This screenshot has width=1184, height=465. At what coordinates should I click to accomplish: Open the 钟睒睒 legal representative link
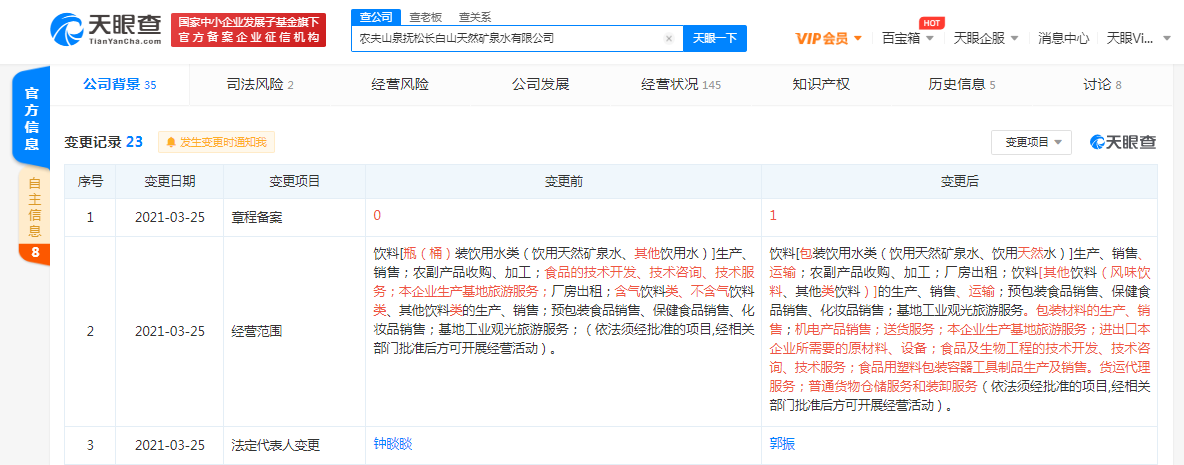click(392, 443)
